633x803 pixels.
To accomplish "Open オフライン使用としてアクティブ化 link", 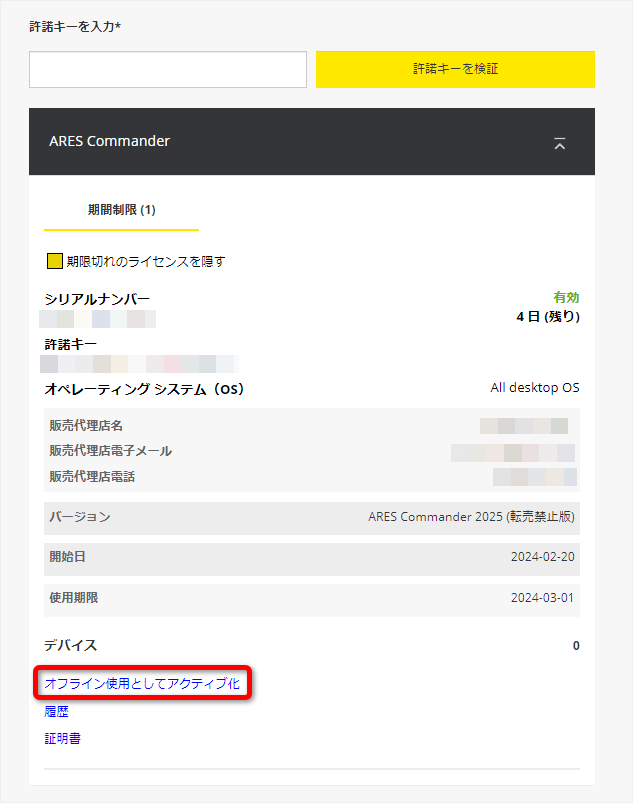I will tap(142, 684).
